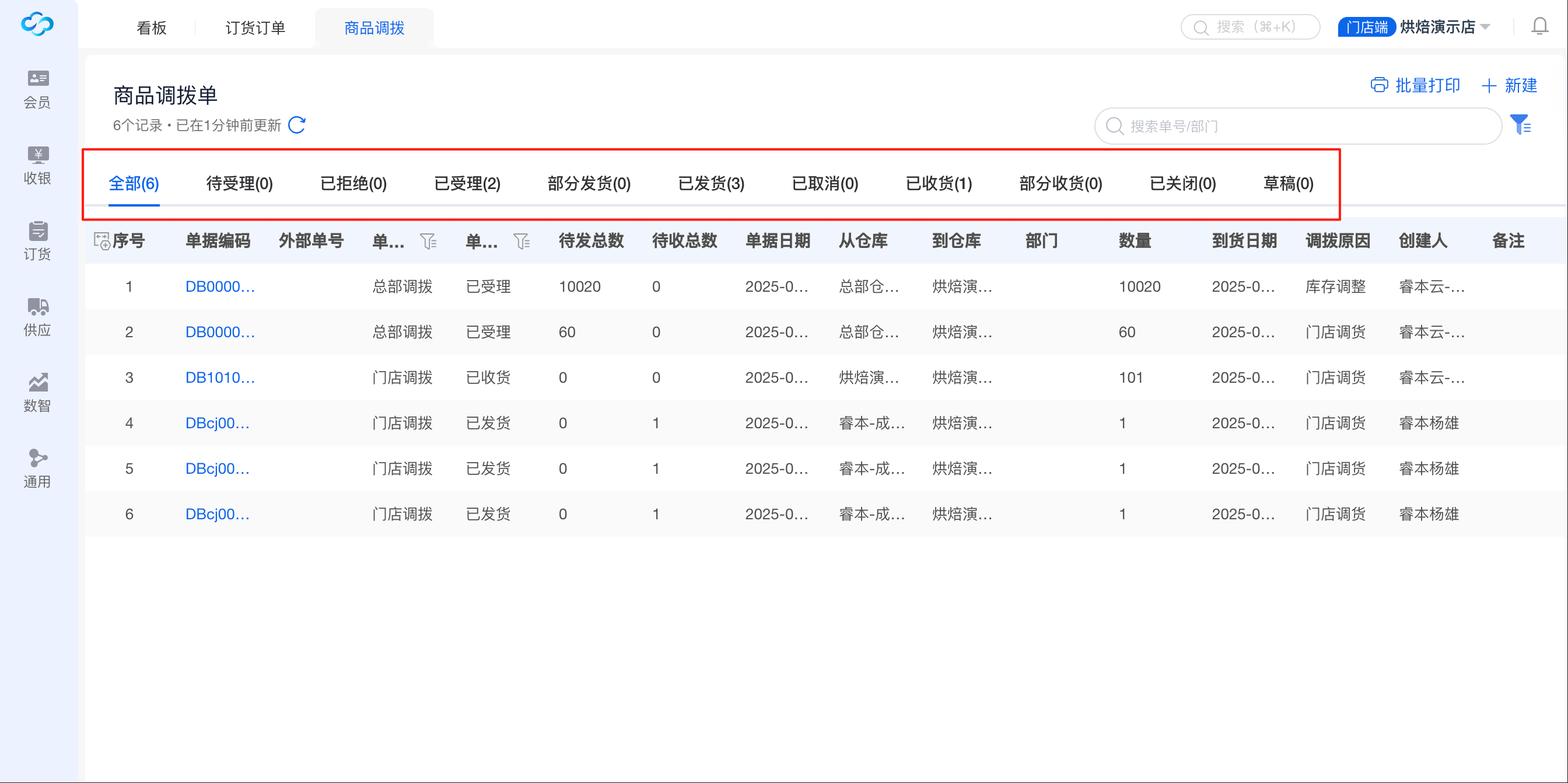Image resolution: width=1568 pixels, height=783 pixels.
Task: Open the 供应 supply truck icon
Action: pyautogui.click(x=38, y=306)
